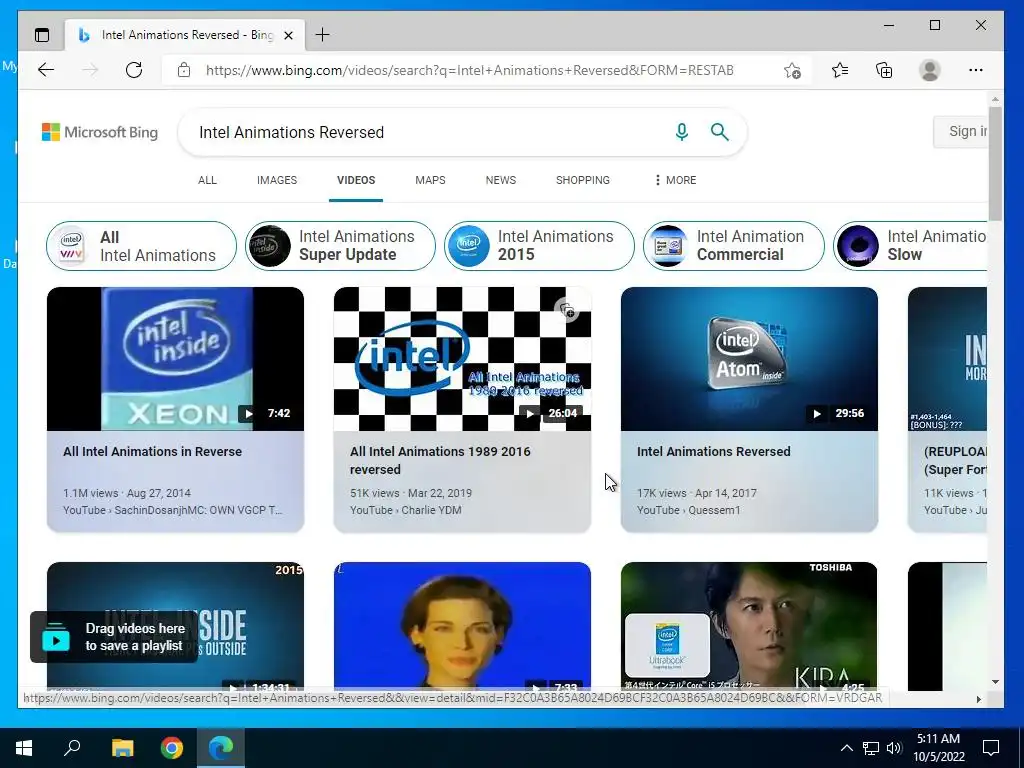This screenshot has height=768, width=1024.
Task: Open the Collections panel
Action: 884,70
